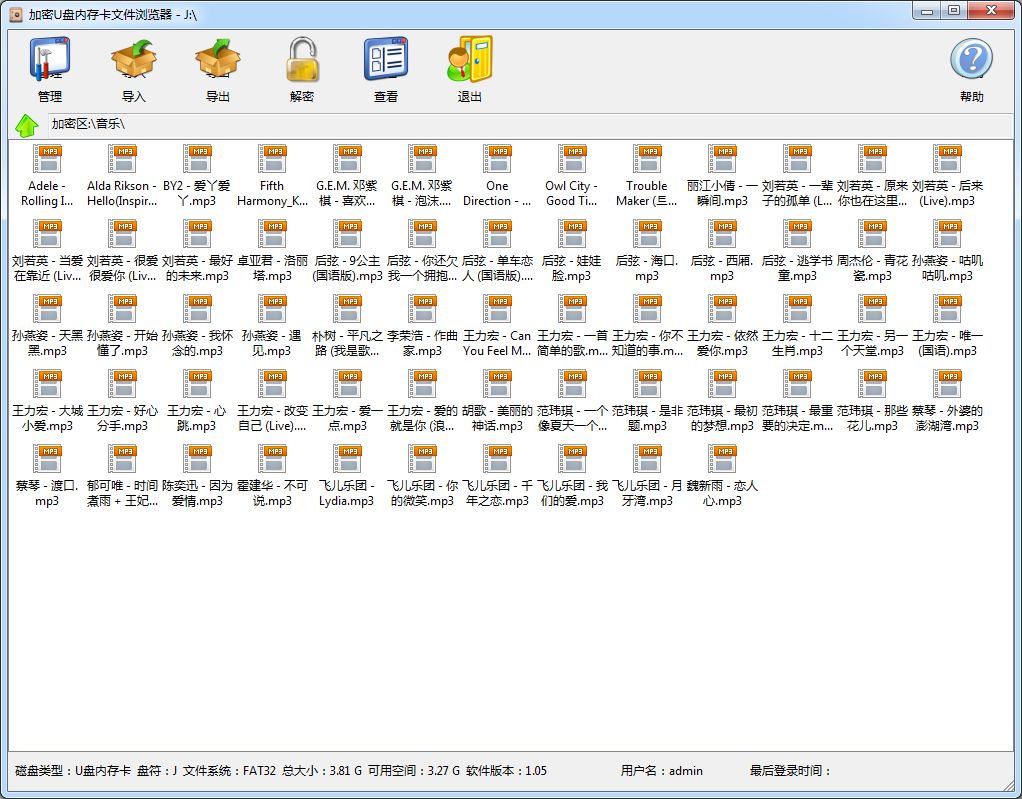Select Alda Rikson - Hello mp3 file
Viewport: 1022px width, 799px height.
tap(123, 176)
